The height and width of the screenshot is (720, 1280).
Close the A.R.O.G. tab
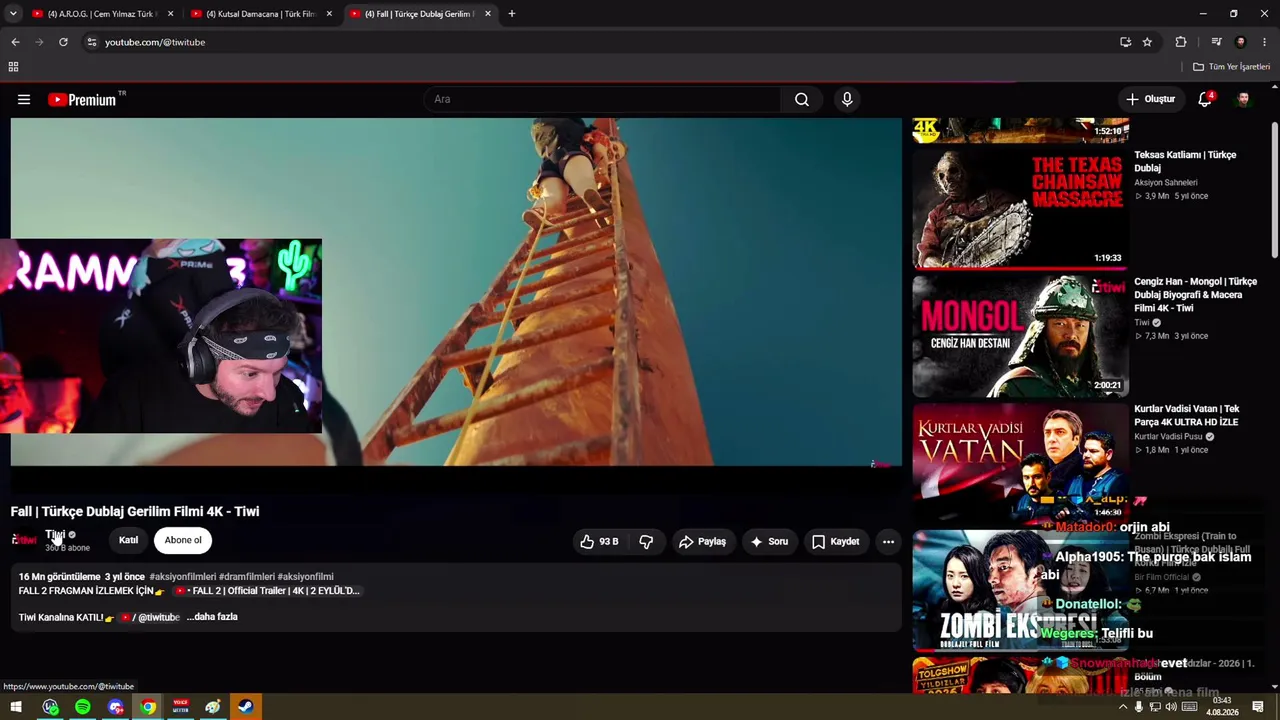pyautogui.click(x=170, y=14)
